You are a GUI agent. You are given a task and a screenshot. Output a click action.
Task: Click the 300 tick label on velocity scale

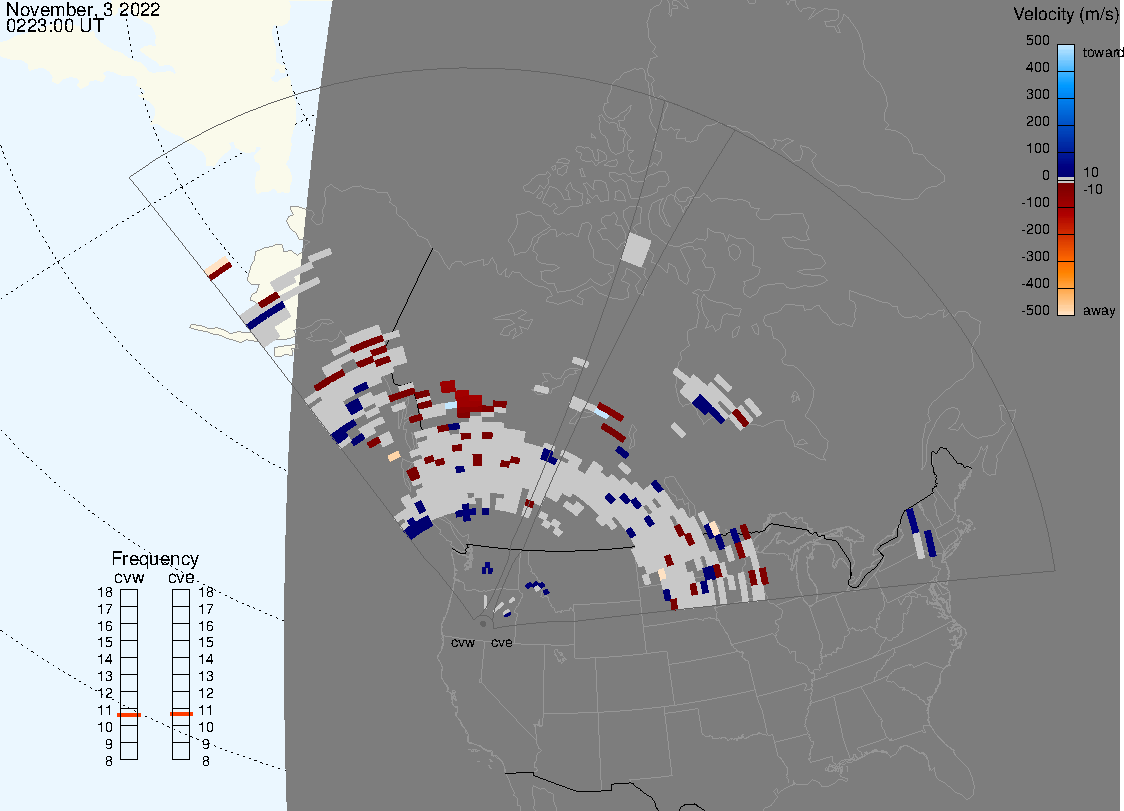(1037, 95)
